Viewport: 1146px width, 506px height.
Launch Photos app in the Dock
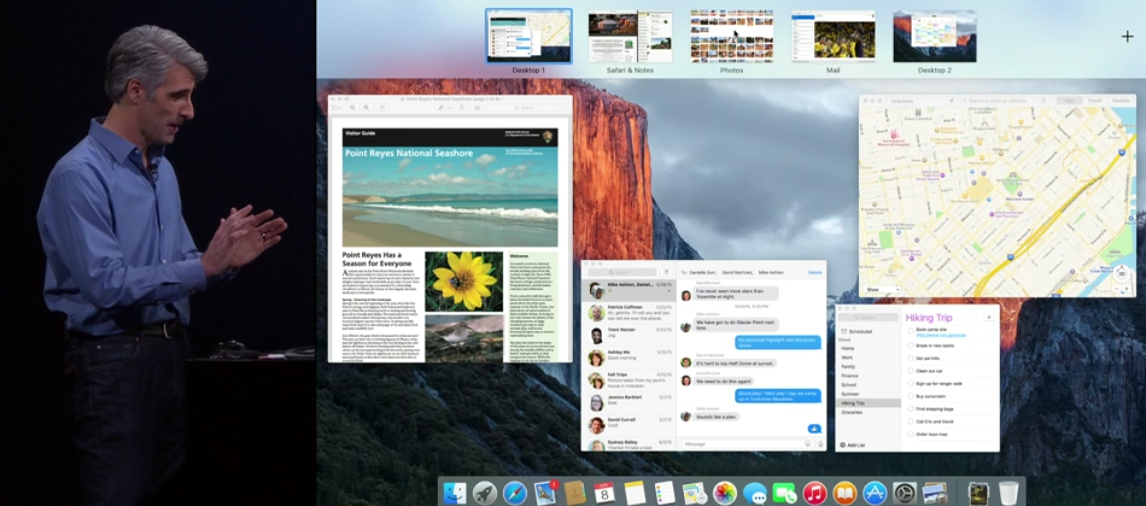click(725, 492)
